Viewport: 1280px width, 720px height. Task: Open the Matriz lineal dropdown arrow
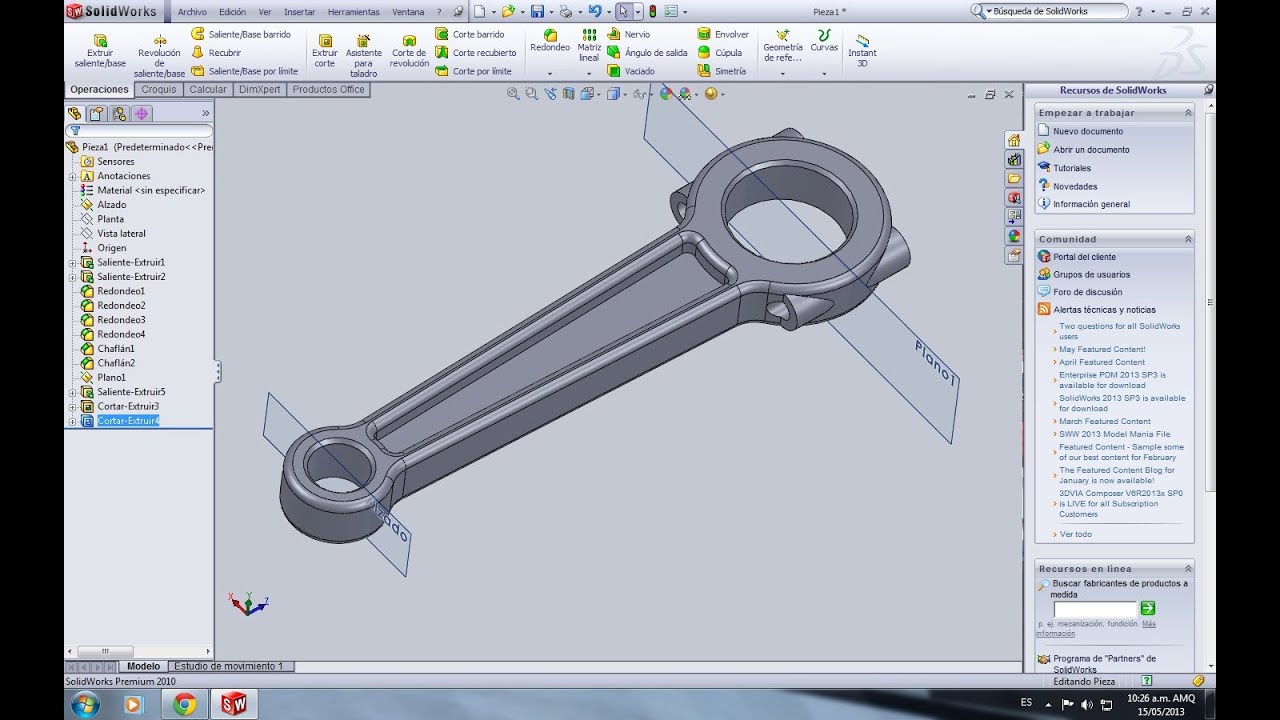pyautogui.click(x=589, y=74)
